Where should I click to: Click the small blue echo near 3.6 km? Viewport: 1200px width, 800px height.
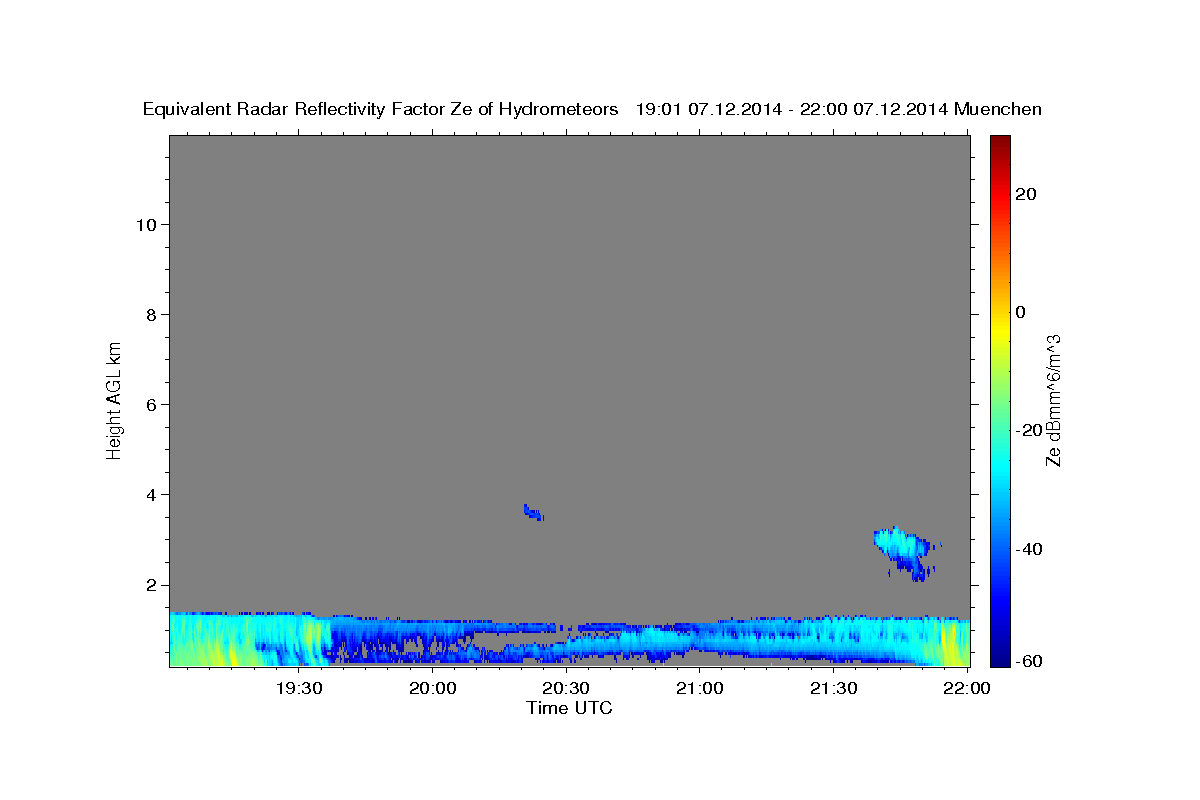[x=533, y=512]
